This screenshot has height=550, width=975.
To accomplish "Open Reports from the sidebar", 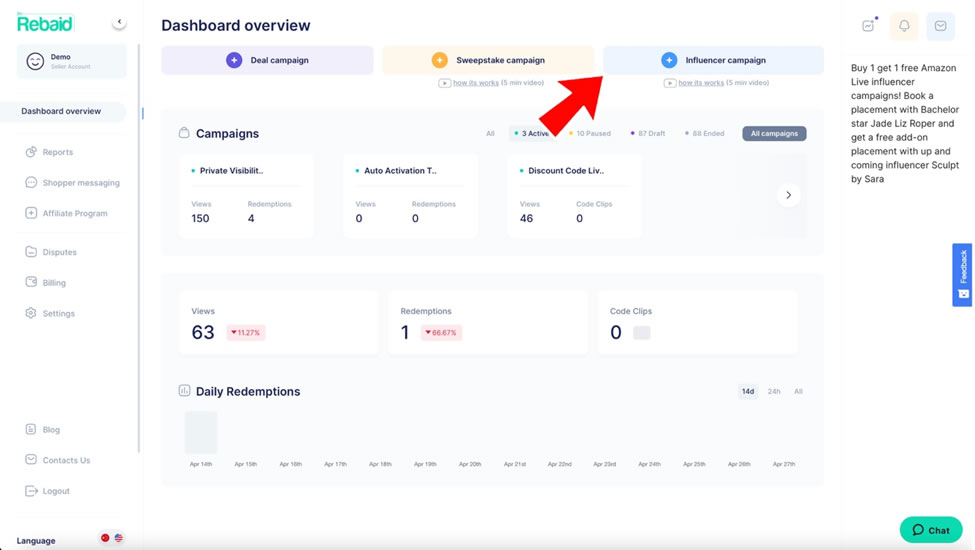I will [x=58, y=152].
